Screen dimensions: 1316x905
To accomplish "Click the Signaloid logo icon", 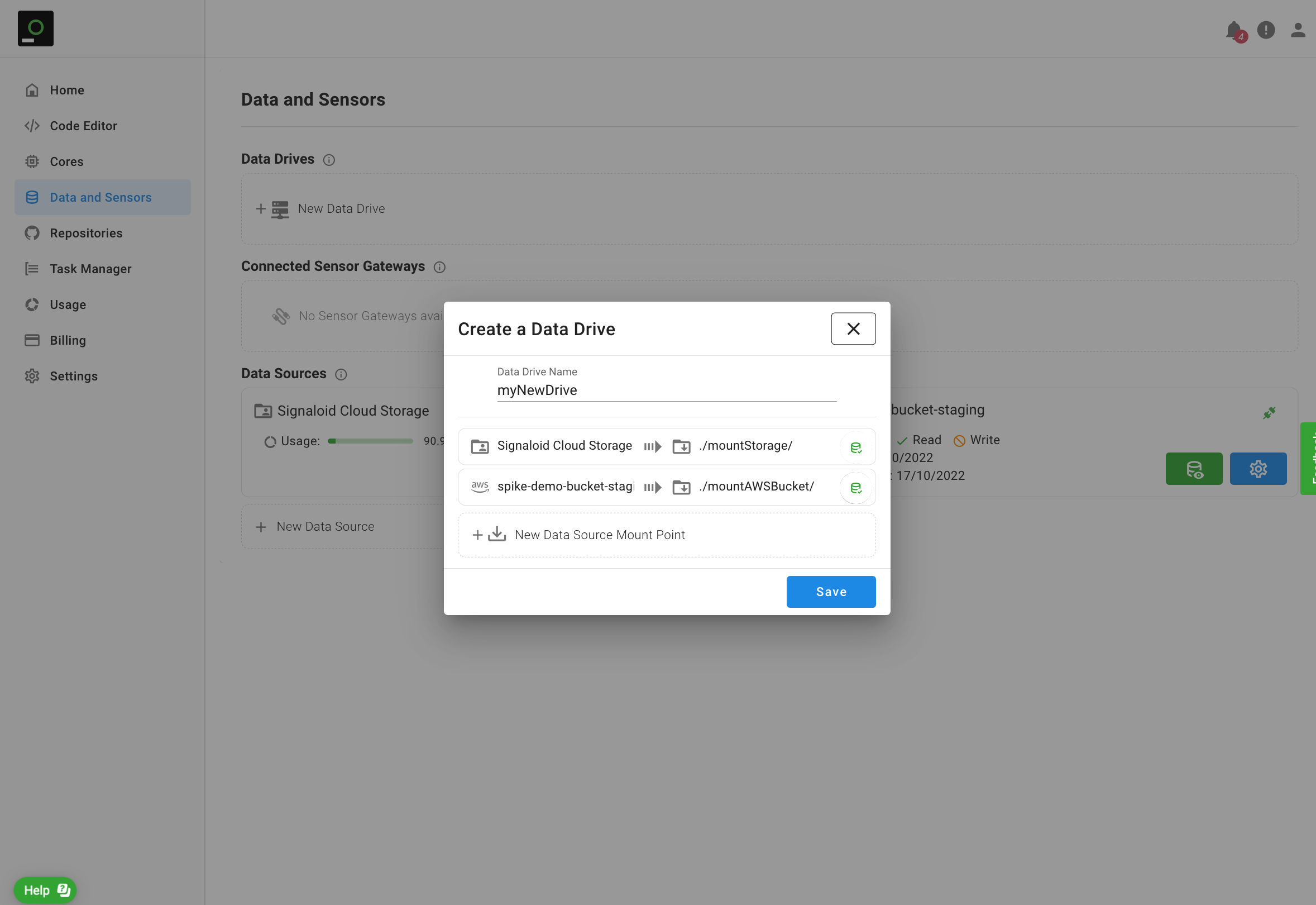I will 36,28.
